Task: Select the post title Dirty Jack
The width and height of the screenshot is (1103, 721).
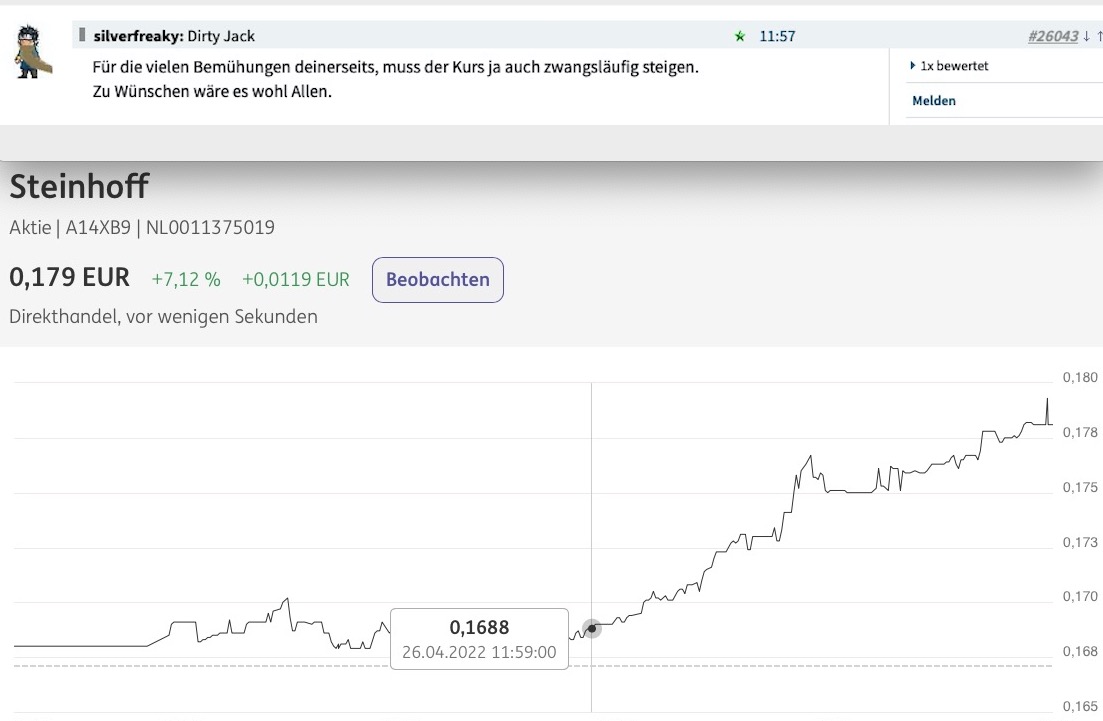Action: (223, 35)
